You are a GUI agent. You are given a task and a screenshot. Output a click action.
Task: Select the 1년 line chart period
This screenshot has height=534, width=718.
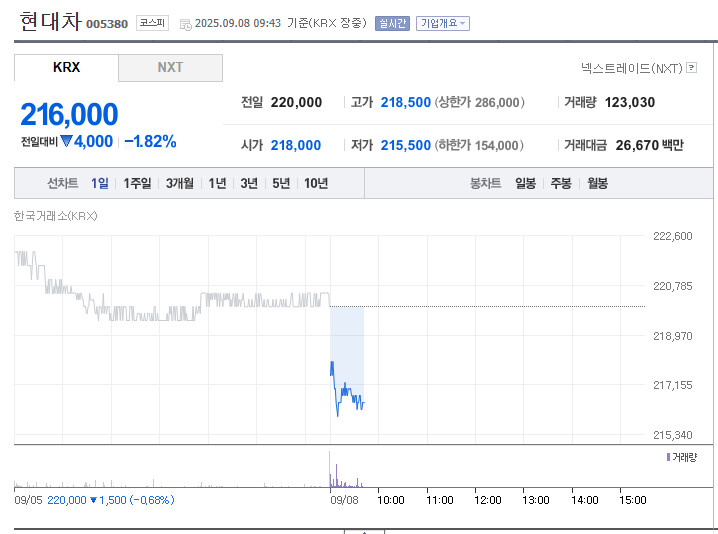click(218, 183)
